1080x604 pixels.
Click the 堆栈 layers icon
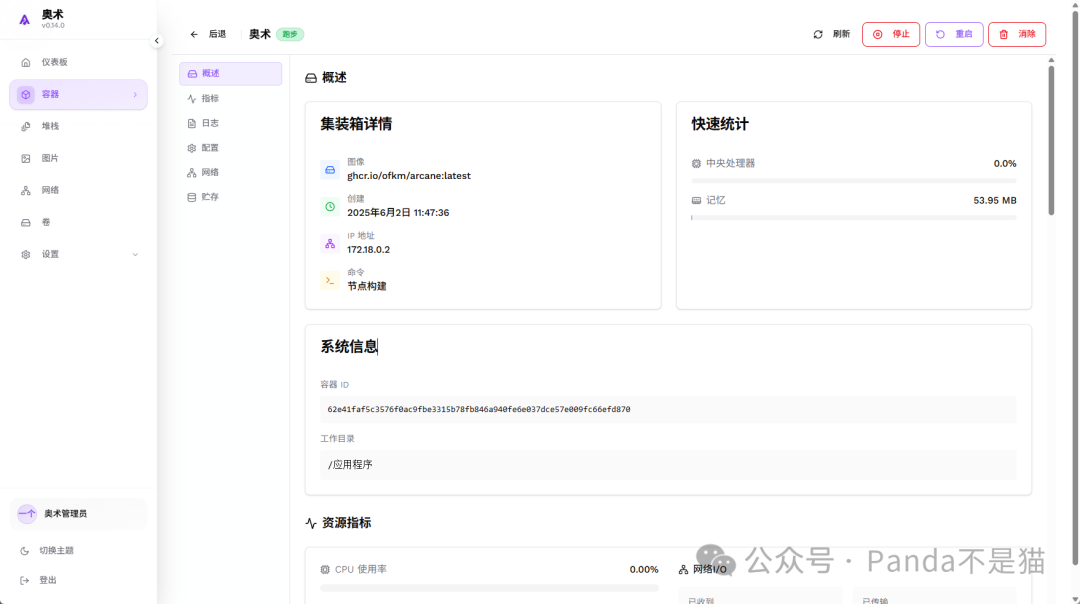[x=25, y=126]
